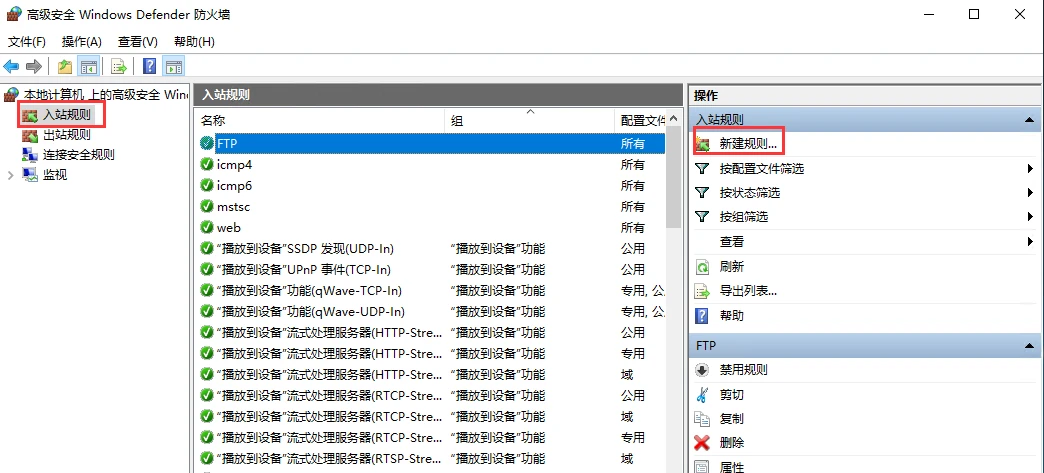Open the 文件(F) menu
Viewport: 1044px width, 473px height.
27,41
